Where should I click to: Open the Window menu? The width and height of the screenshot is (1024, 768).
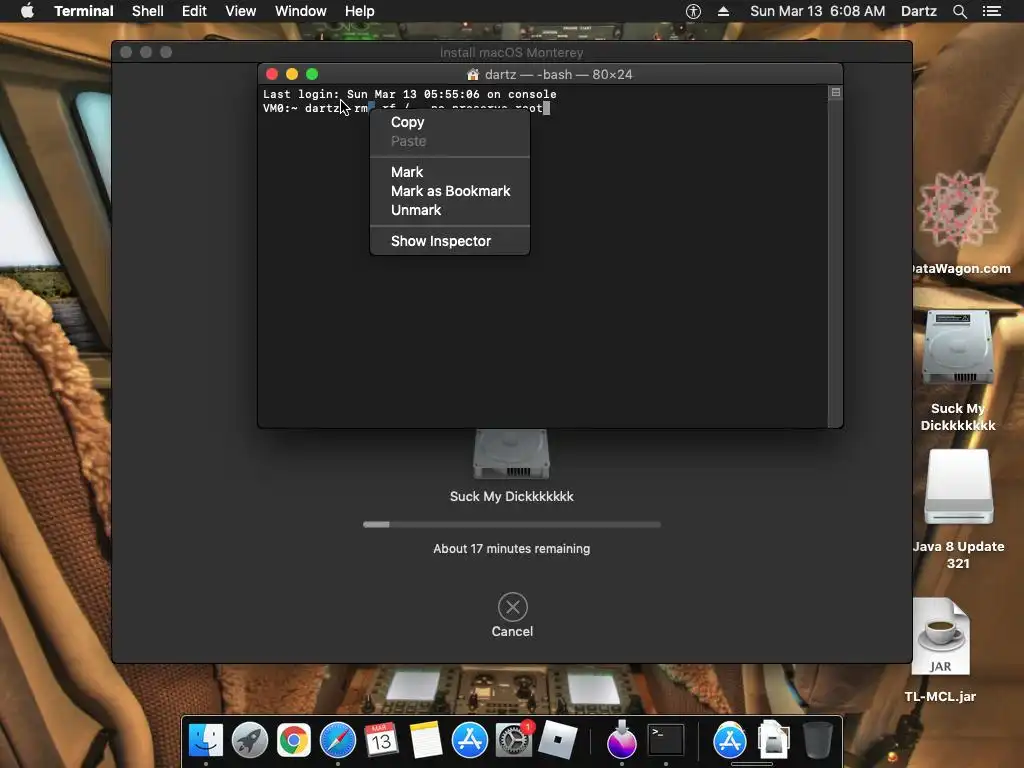point(300,11)
